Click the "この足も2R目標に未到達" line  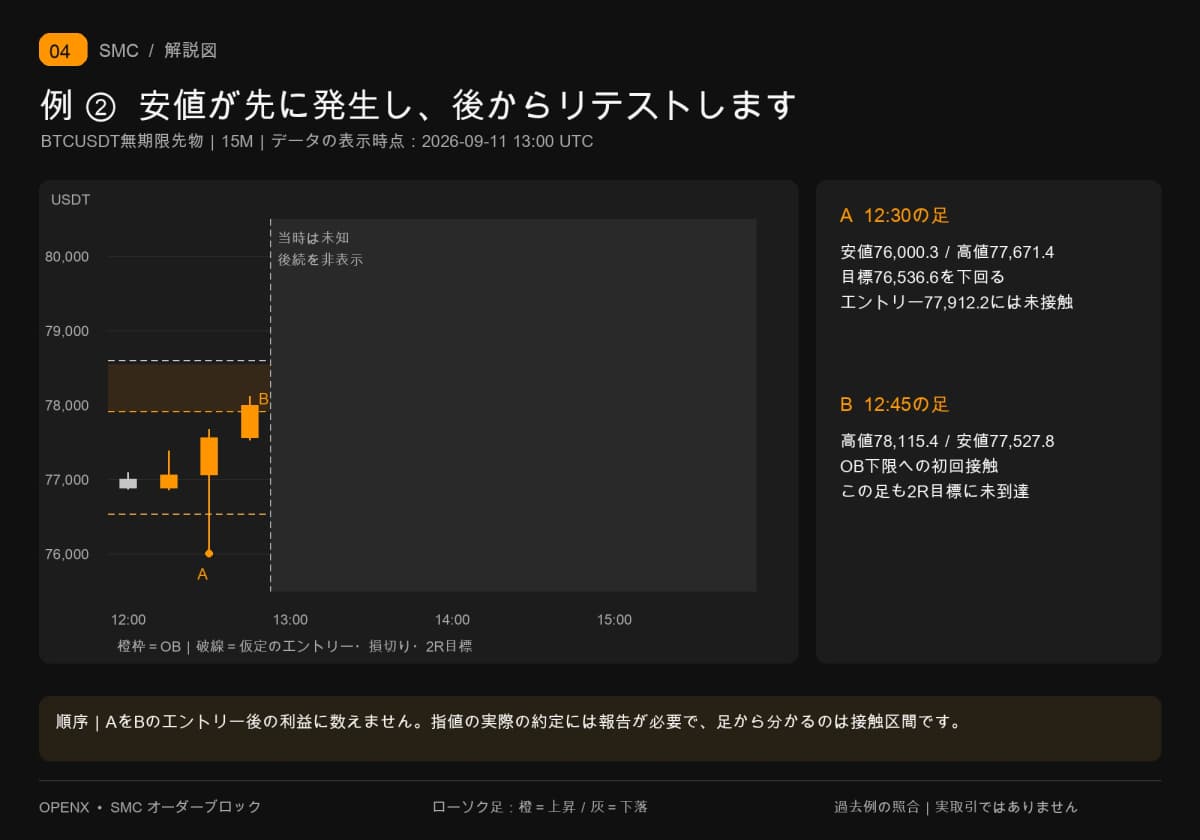[935, 491]
